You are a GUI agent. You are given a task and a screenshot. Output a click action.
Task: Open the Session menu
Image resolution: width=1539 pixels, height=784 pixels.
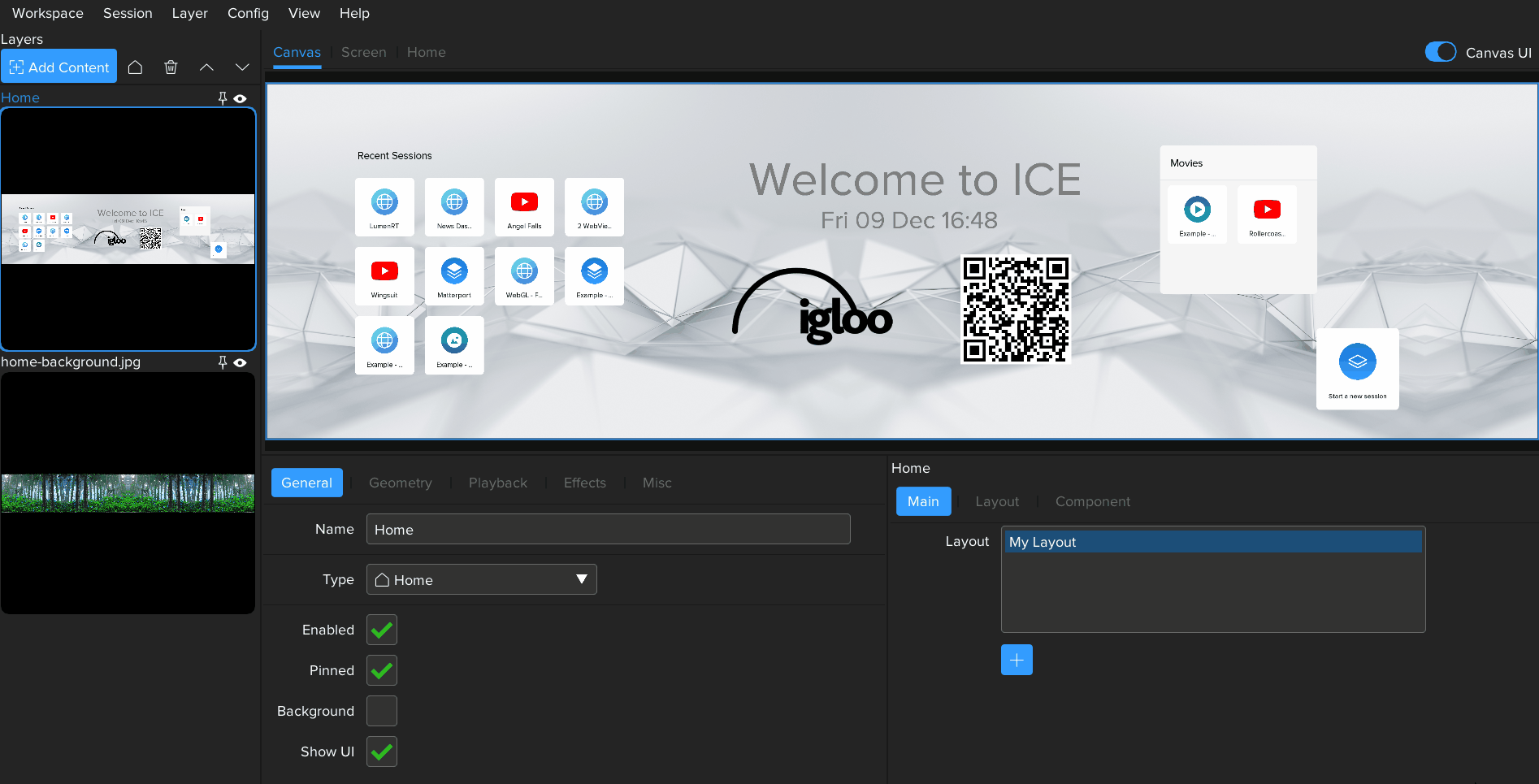pyautogui.click(x=128, y=13)
